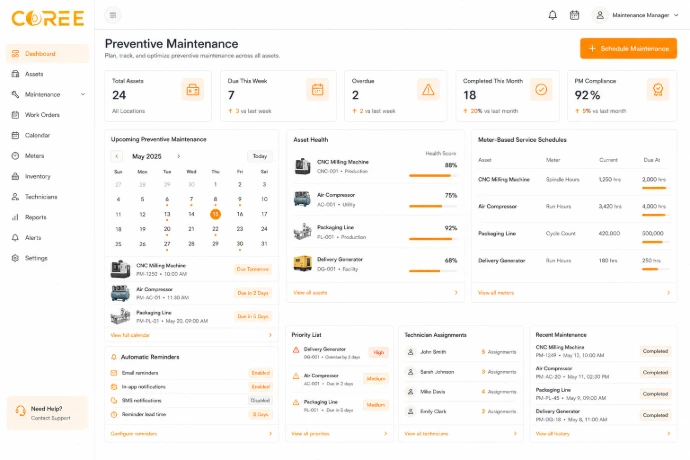Click the Mike Davis avatar icon

point(410,392)
